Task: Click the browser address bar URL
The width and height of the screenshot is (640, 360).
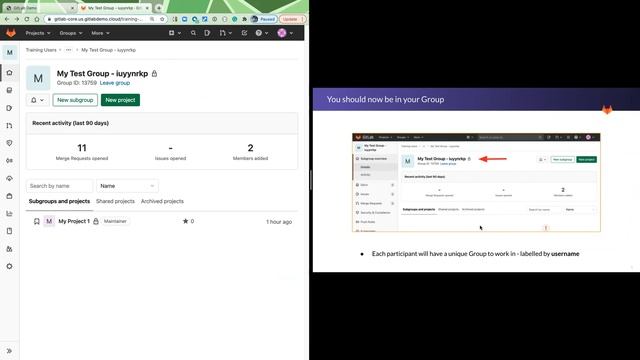Action: (98, 19)
